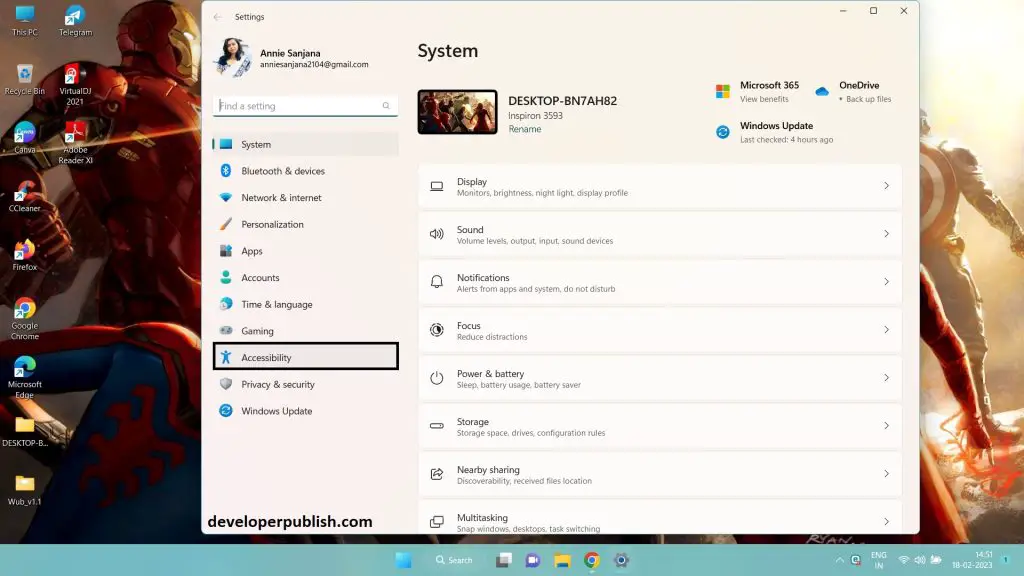
Task: Click inside the Find a setting field
Action: (x=306, y=106)
